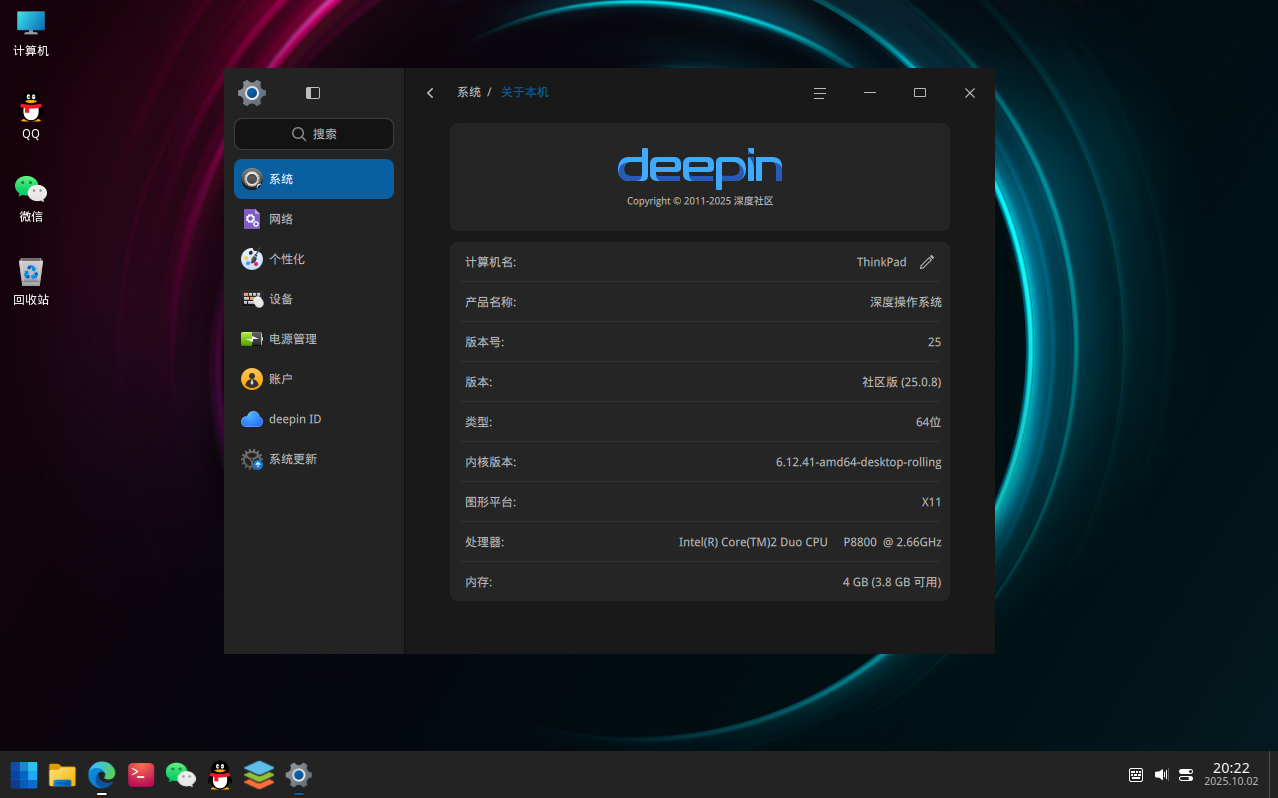Launch the file manager from the taskbar
Screen dimensions: 1278x798
click(63, 775)
